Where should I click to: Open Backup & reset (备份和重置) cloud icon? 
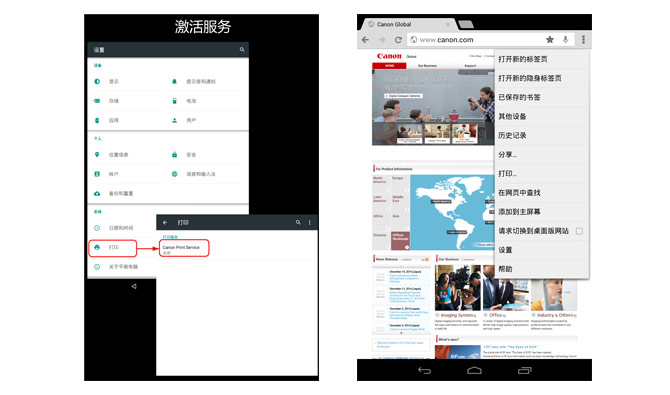[97, 194]
